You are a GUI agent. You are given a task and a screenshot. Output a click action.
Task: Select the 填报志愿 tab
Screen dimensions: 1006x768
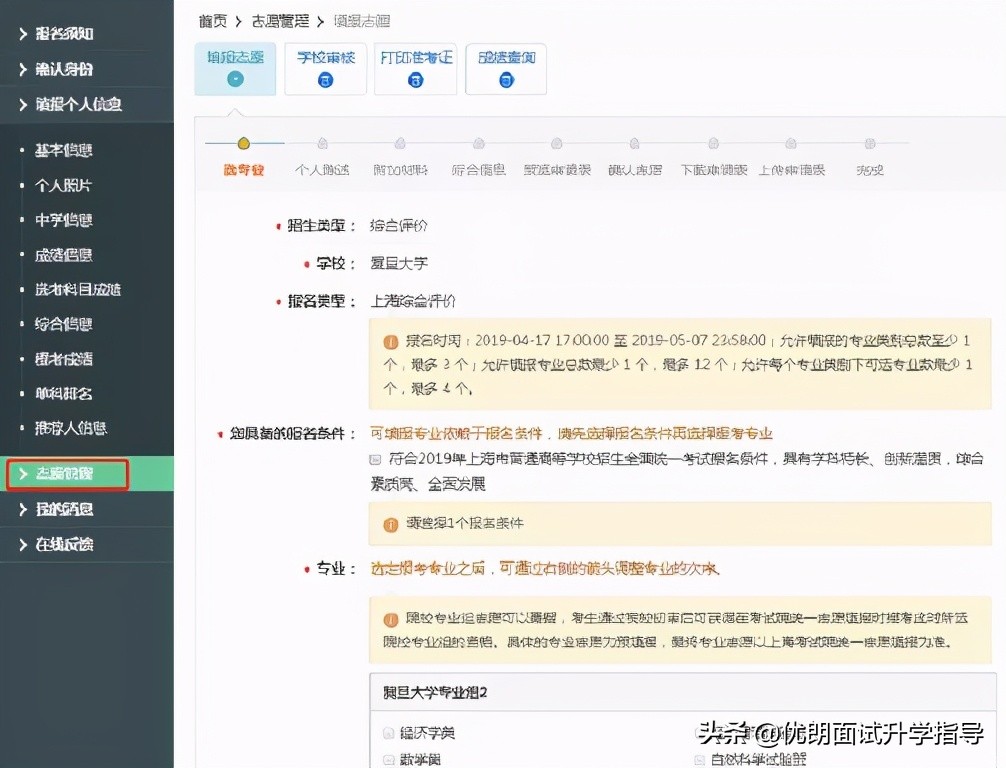235,69
